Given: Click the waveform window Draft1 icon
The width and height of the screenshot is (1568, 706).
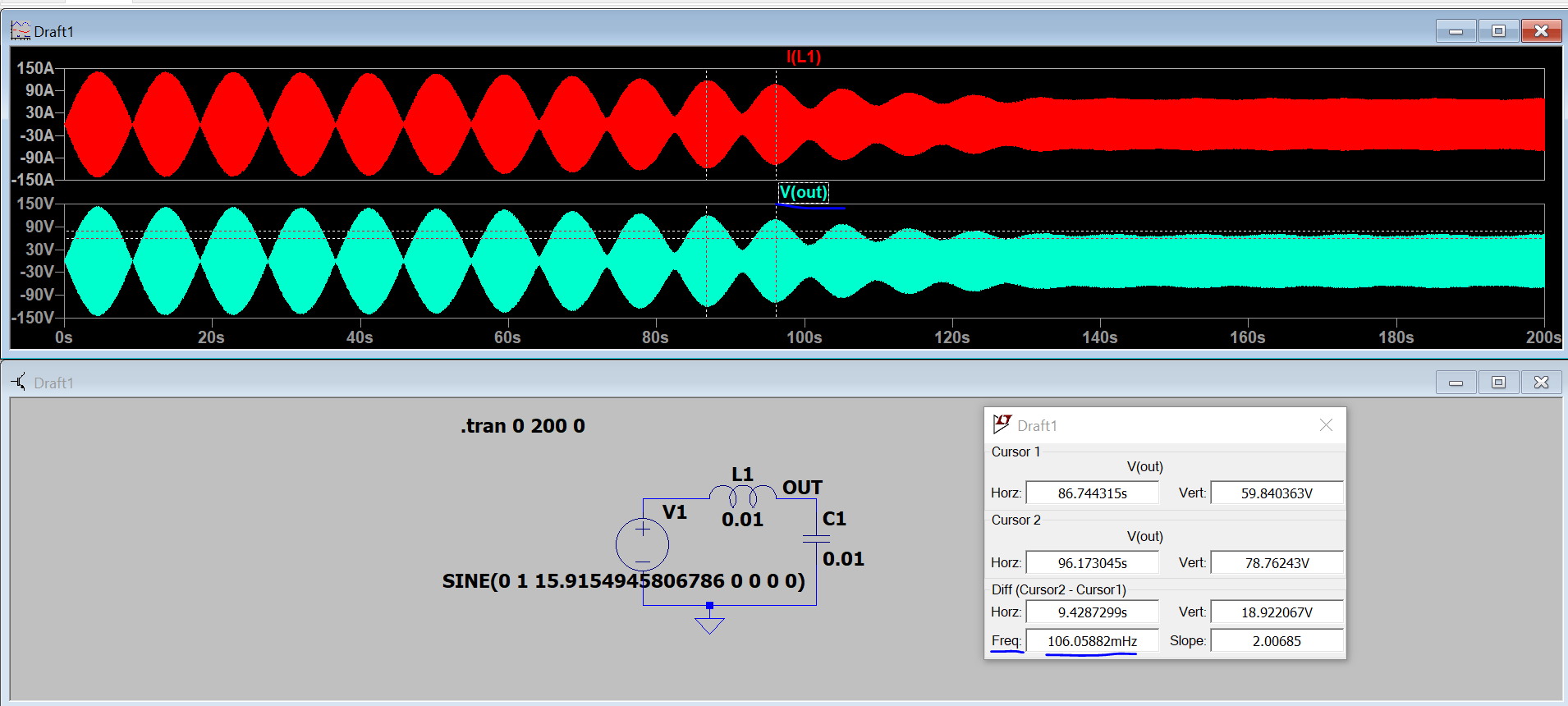Looking at the screenshot, I should tap(21, 31).
